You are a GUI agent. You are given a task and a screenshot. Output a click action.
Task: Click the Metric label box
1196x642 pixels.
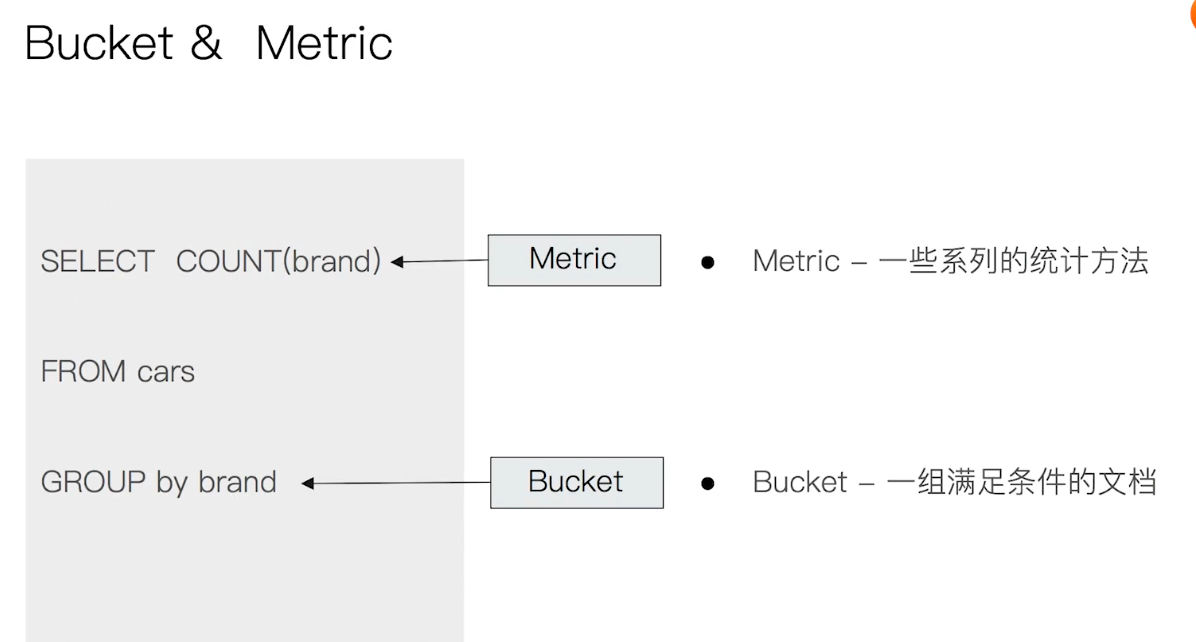[574, 260]
